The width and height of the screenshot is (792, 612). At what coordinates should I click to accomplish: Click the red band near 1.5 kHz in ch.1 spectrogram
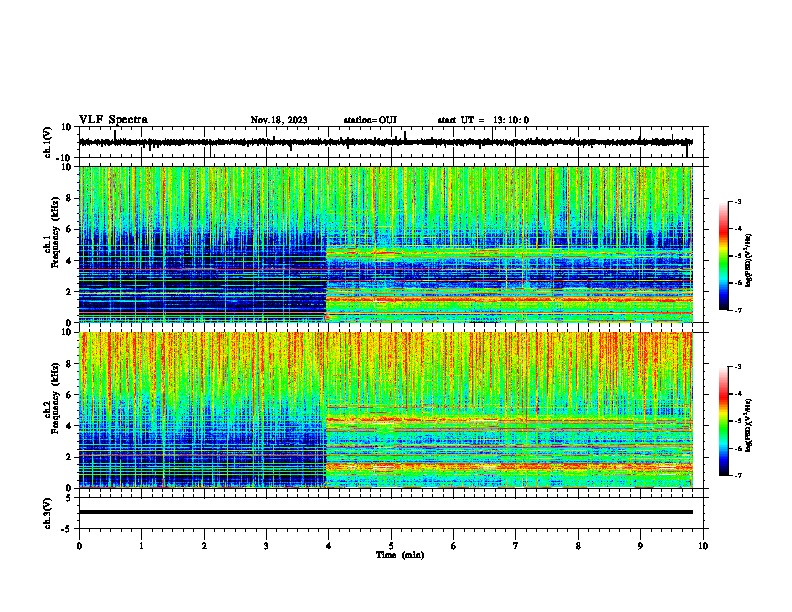click(x=509, y=299)
